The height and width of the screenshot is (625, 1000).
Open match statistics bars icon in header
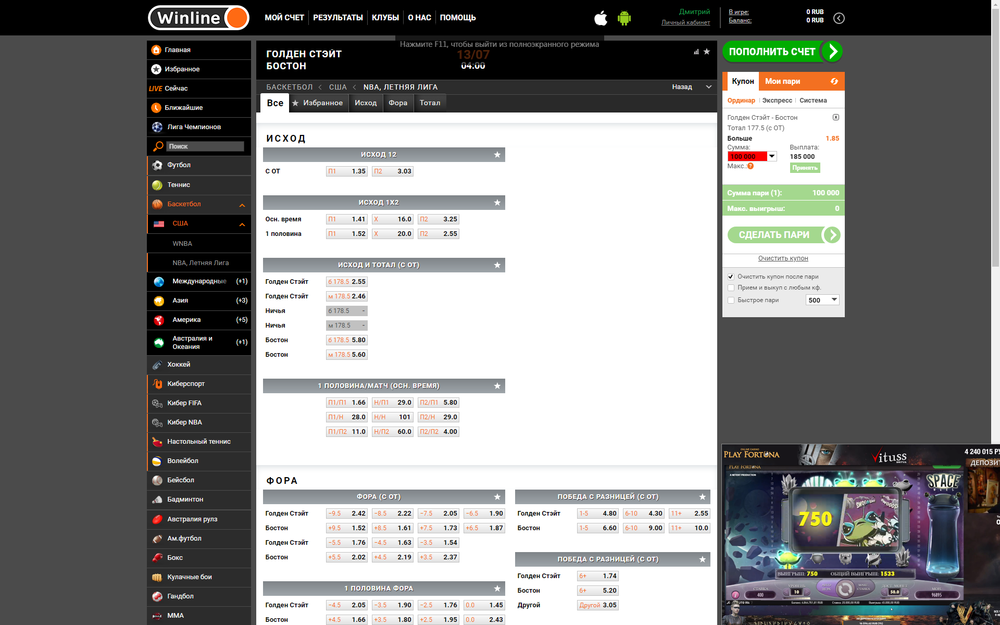coord(696,52)
